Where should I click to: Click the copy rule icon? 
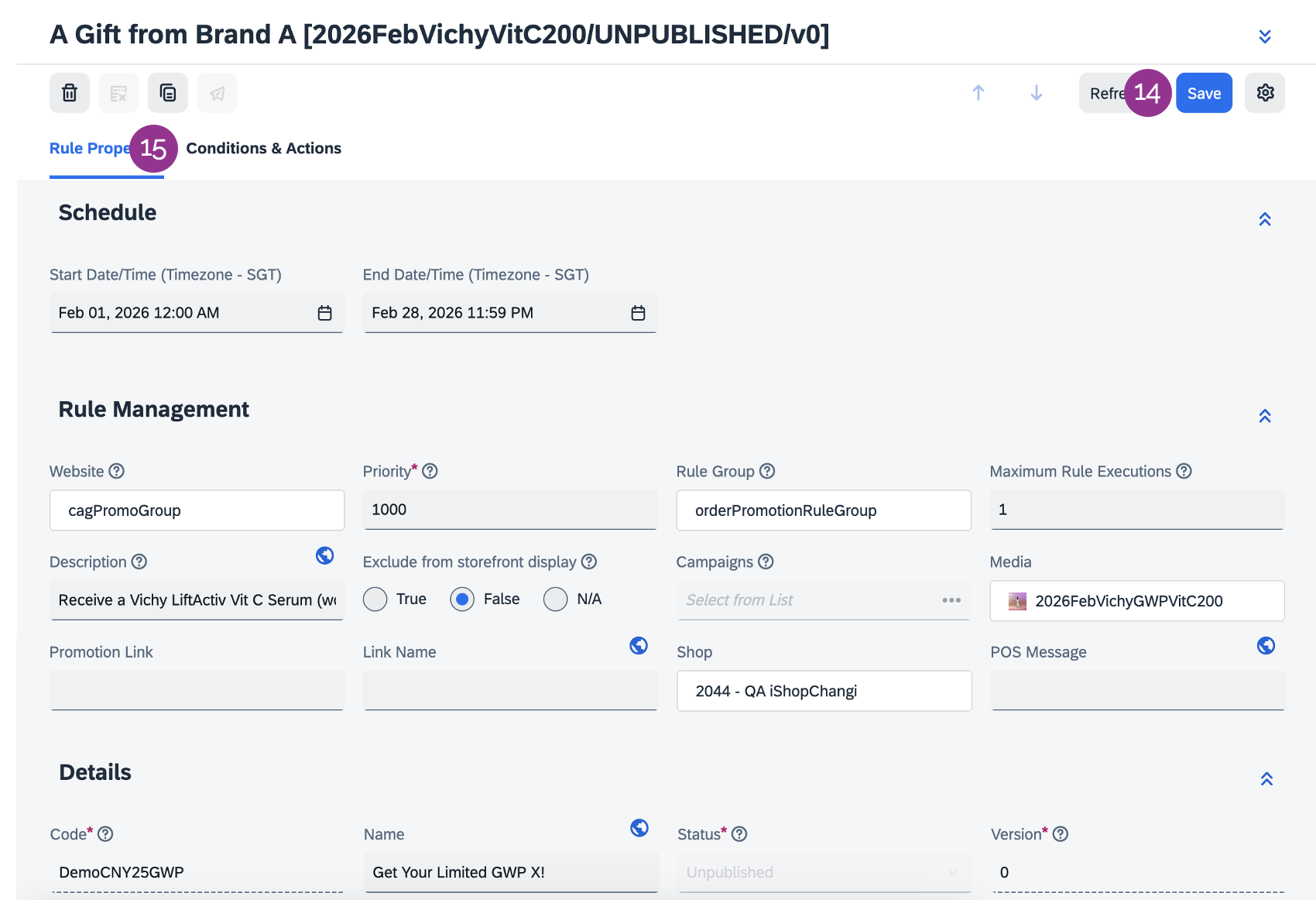tap(168, 93)
